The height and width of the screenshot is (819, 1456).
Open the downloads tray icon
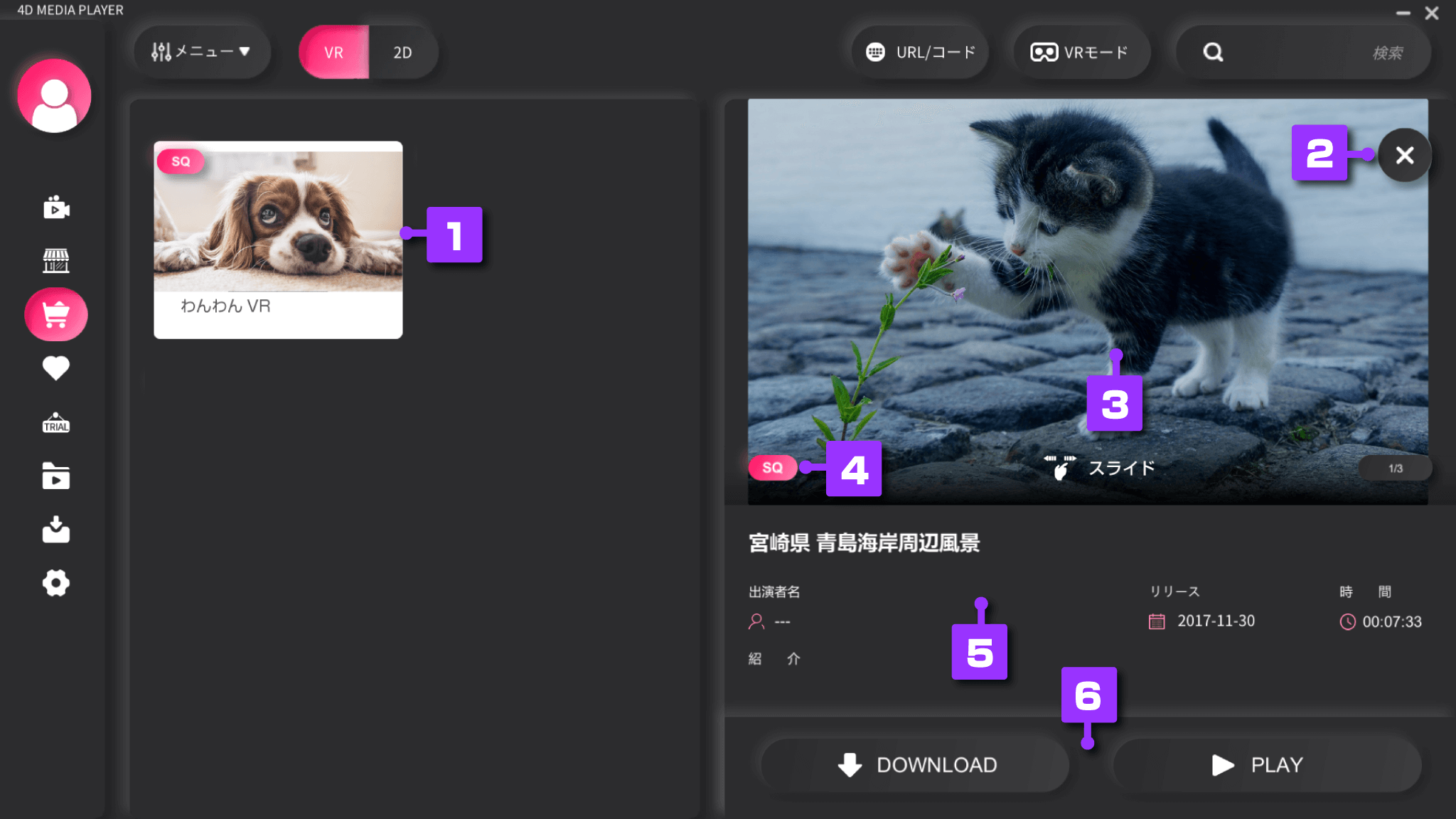point(55,530)
